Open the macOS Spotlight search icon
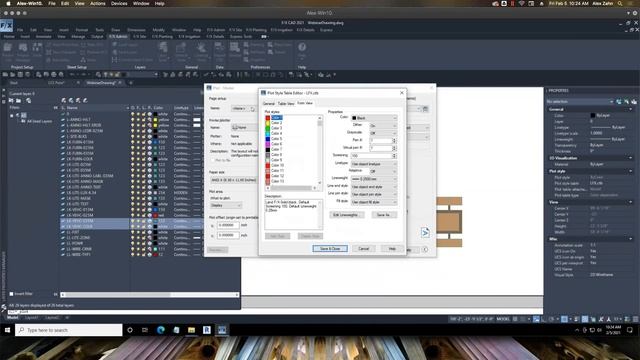This screenshot has height=360, width=640. pos(620,3)
